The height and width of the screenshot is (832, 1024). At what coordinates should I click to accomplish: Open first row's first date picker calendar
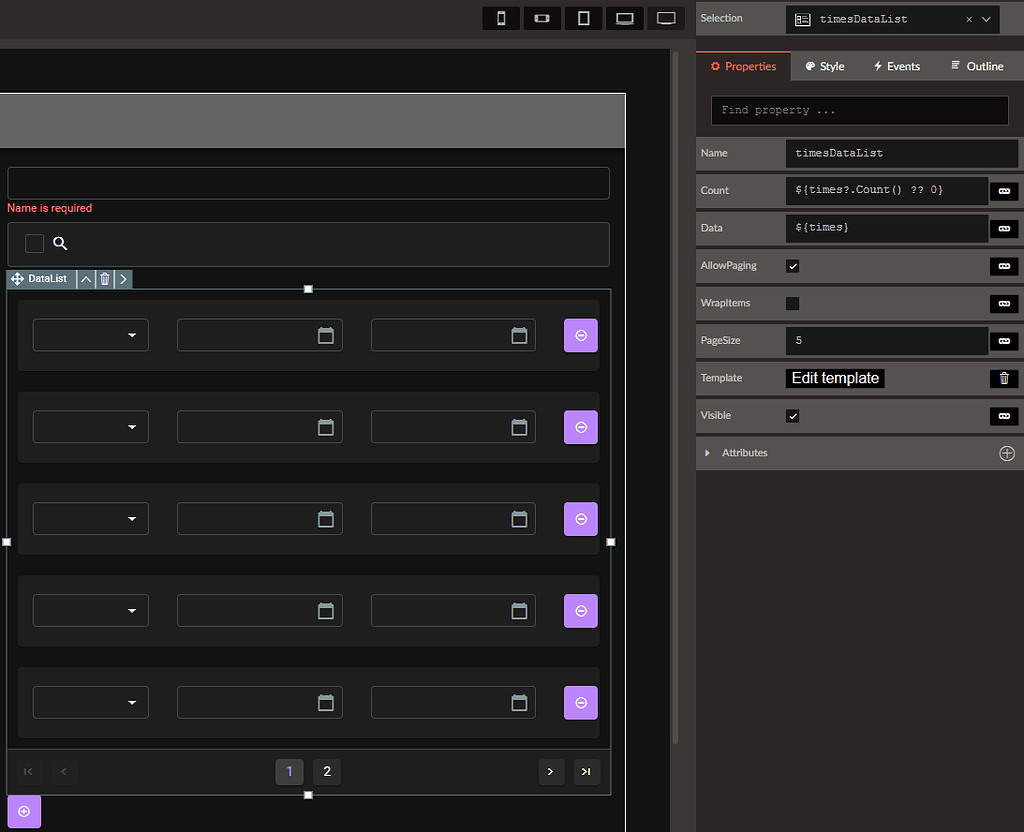click(325, 336)
